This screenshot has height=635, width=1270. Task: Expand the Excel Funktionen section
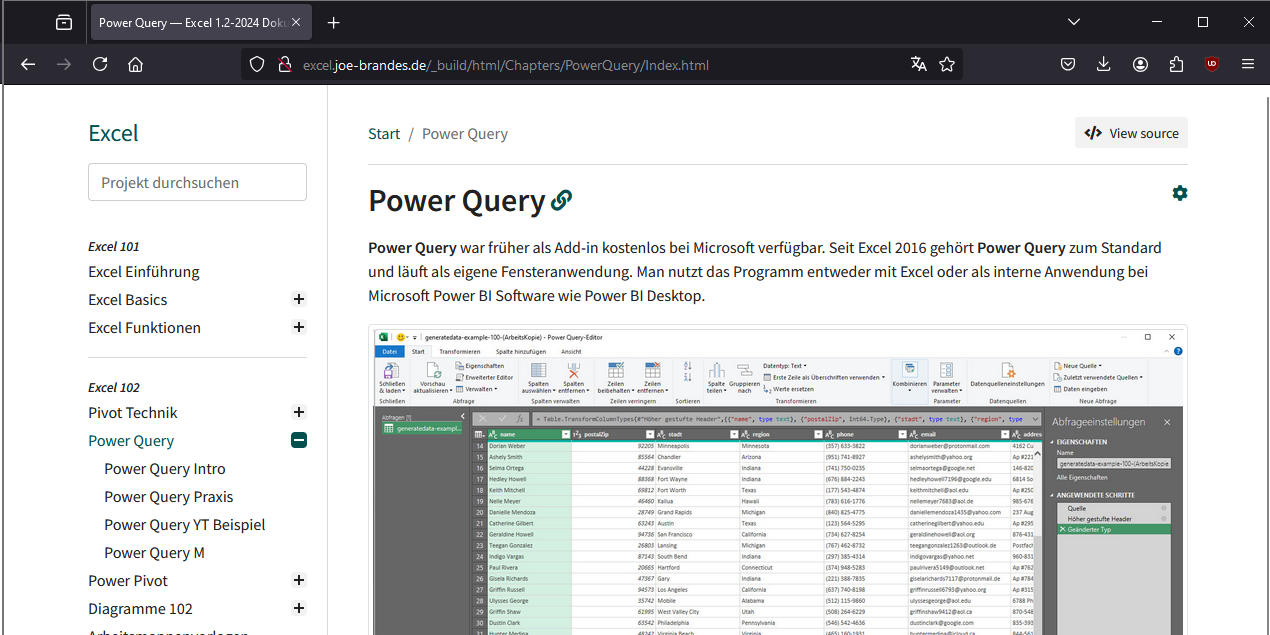coord(298,327)
